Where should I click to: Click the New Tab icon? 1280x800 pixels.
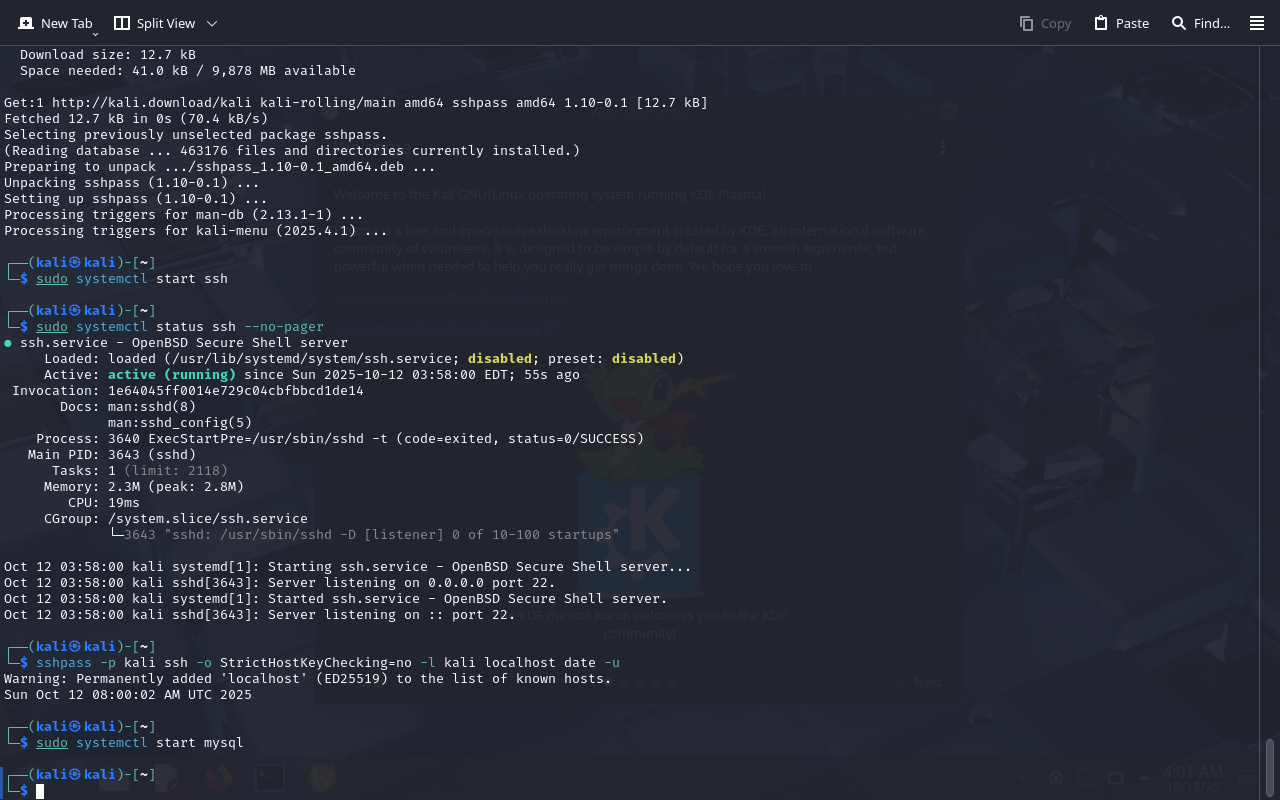(x=26, y=23)
